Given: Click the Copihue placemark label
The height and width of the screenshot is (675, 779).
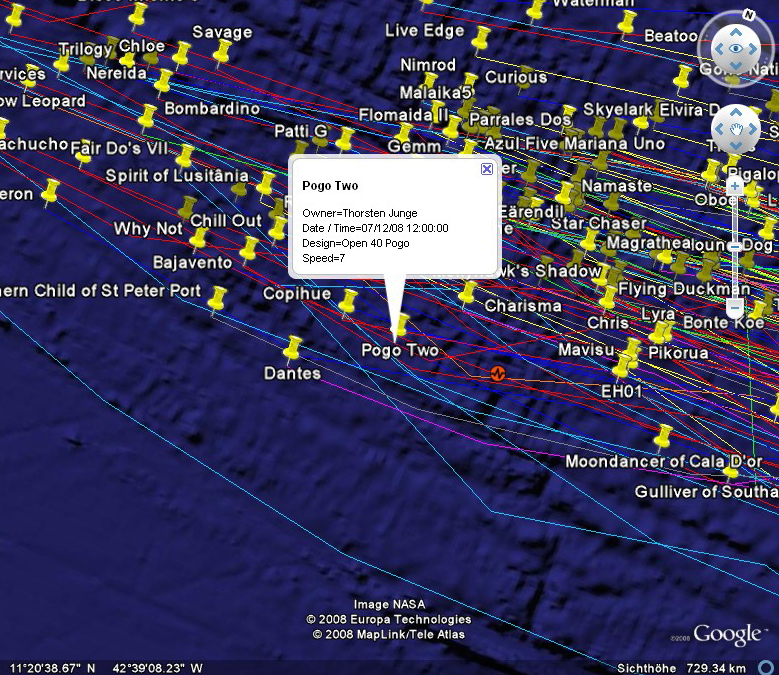Looking at the screenshot, I should tap(296, 294).
